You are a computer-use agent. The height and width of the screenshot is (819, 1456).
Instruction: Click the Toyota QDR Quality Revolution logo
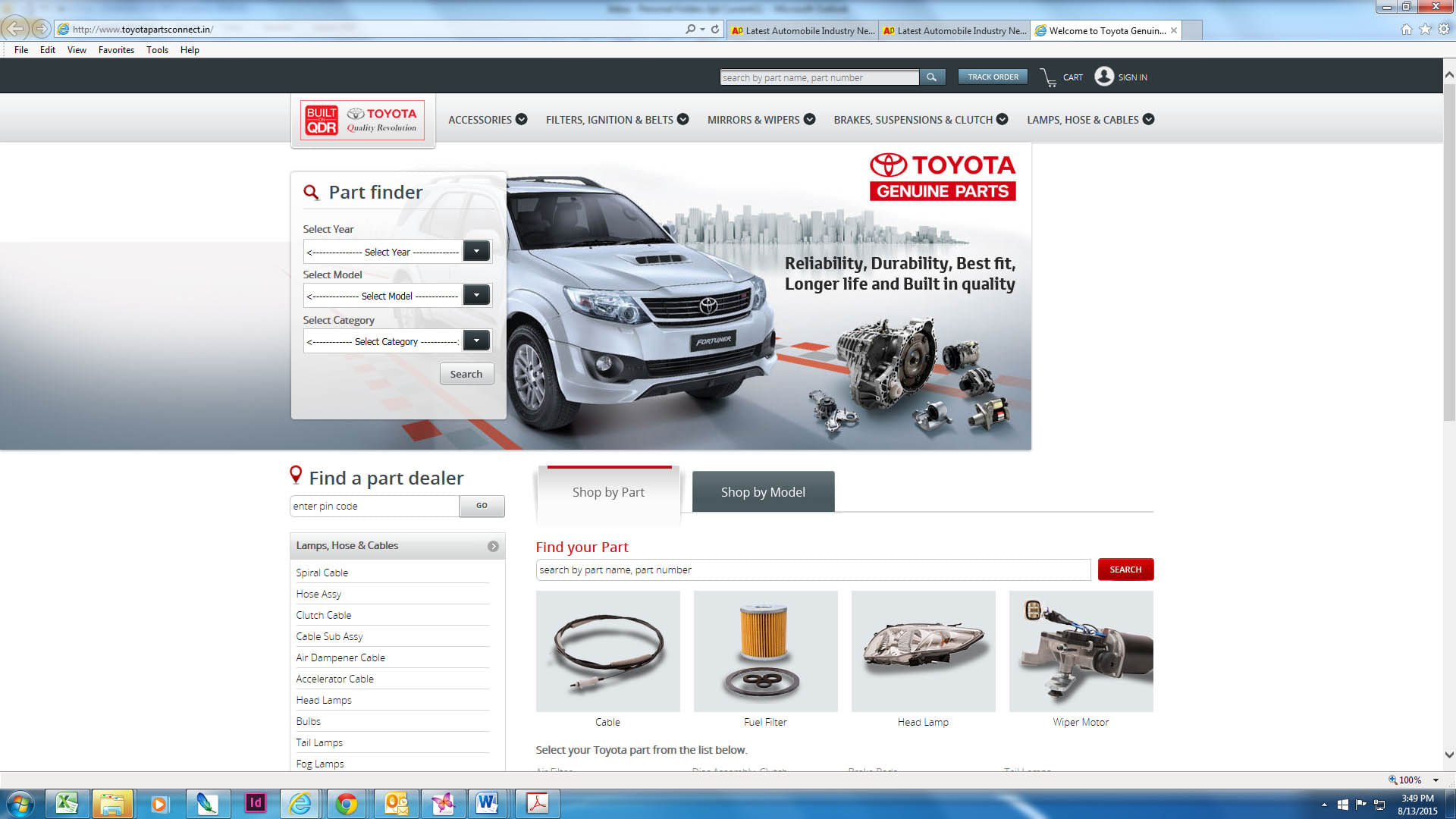(362, 120)
